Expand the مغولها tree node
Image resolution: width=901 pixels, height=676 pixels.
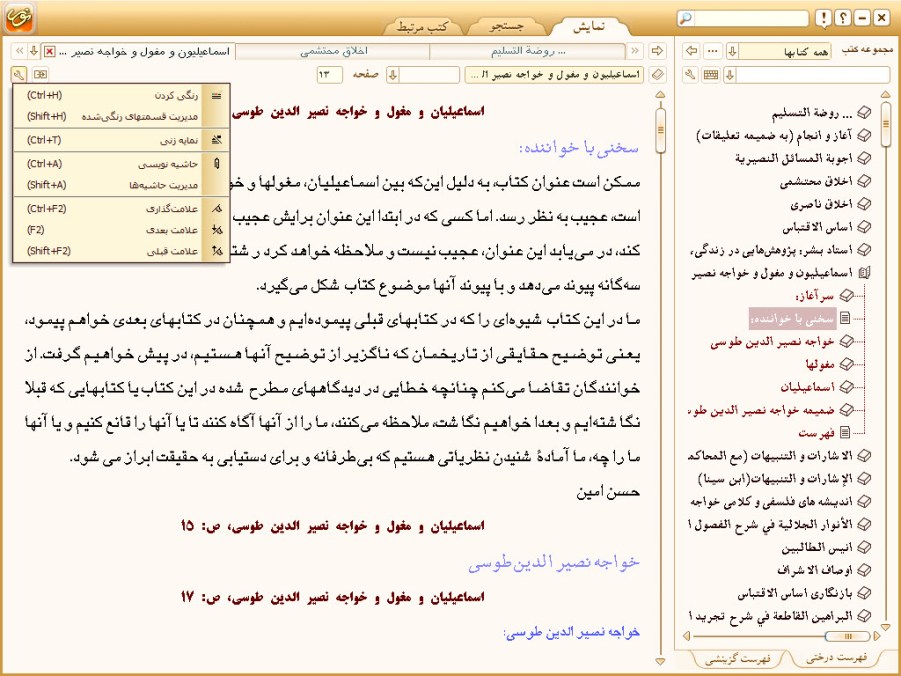[846, 364]
